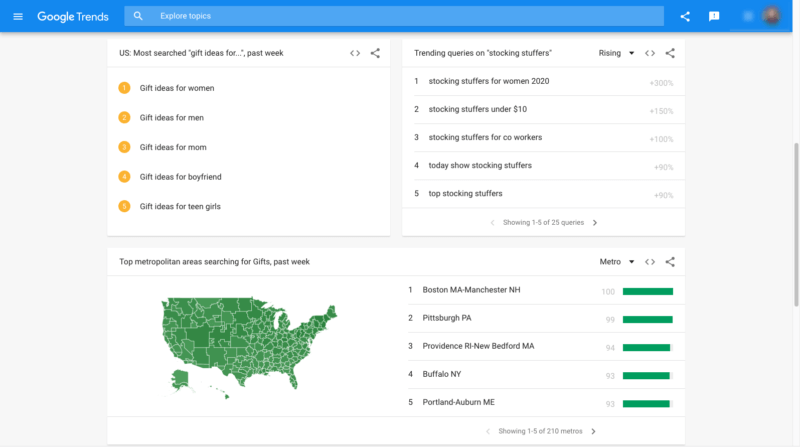Share the top metropolitan areas card
This screenshot has width=800, height=448.
point(670,262)
